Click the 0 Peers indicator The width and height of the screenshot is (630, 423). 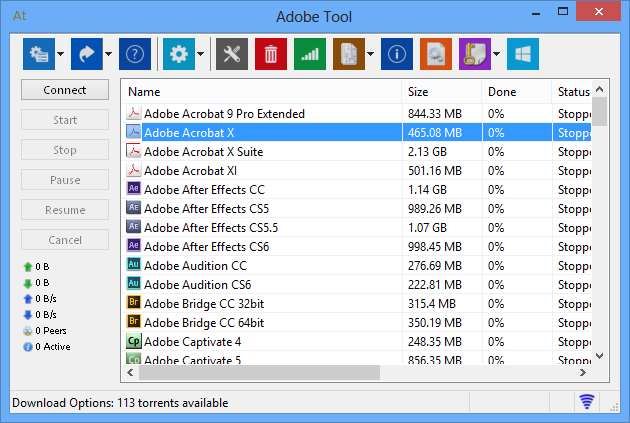click(45, 331)
